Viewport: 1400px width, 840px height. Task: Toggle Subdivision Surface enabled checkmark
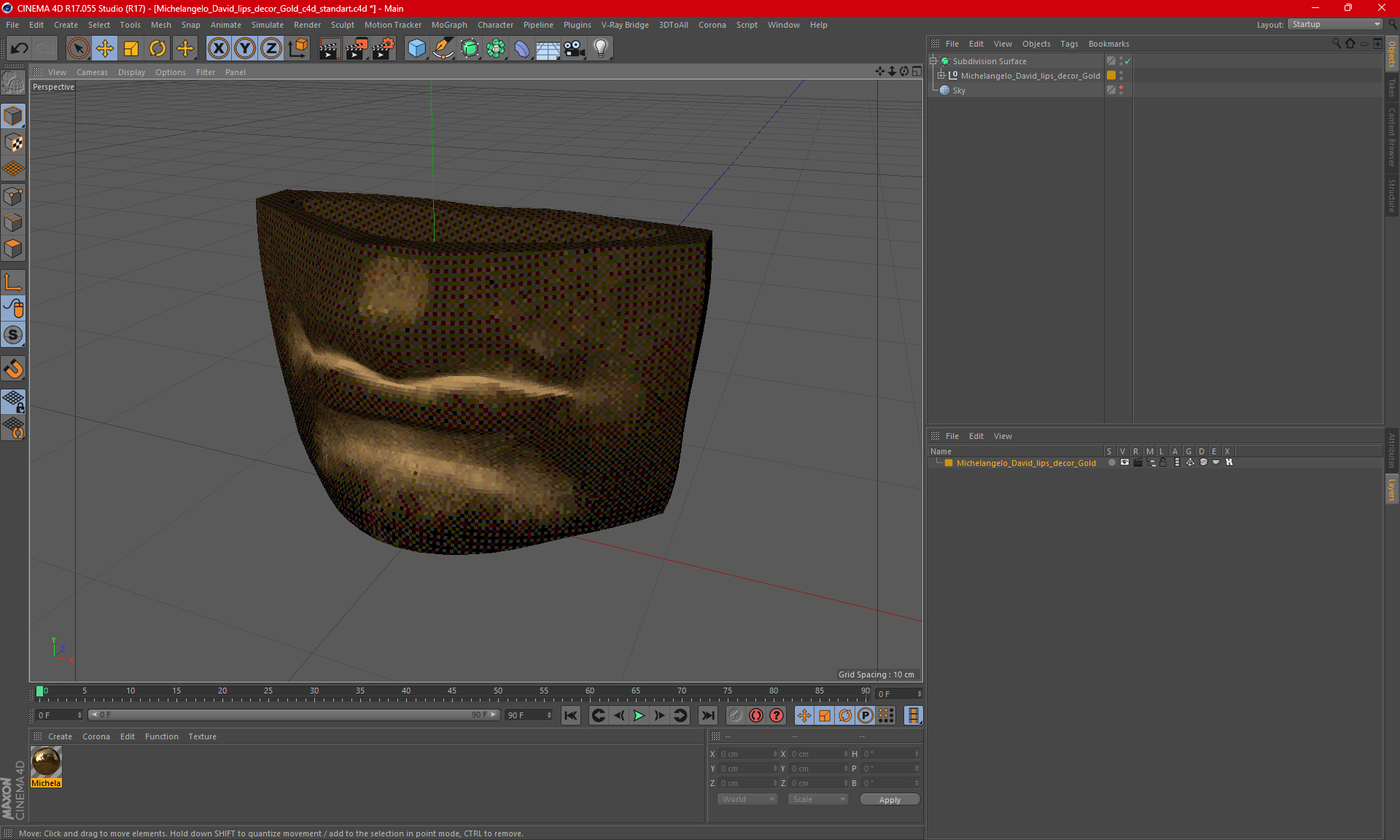pos(1127,61)
